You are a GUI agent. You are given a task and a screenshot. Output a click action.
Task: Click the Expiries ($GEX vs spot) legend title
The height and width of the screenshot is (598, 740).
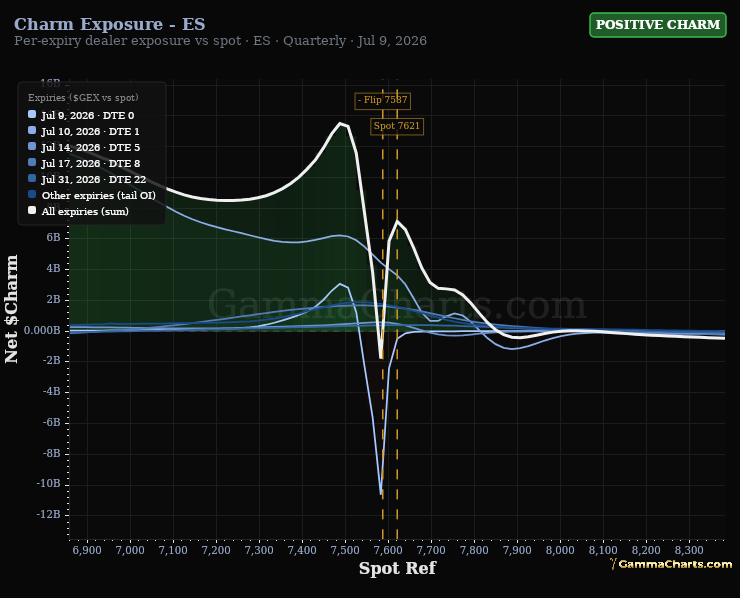click(83, 98)
